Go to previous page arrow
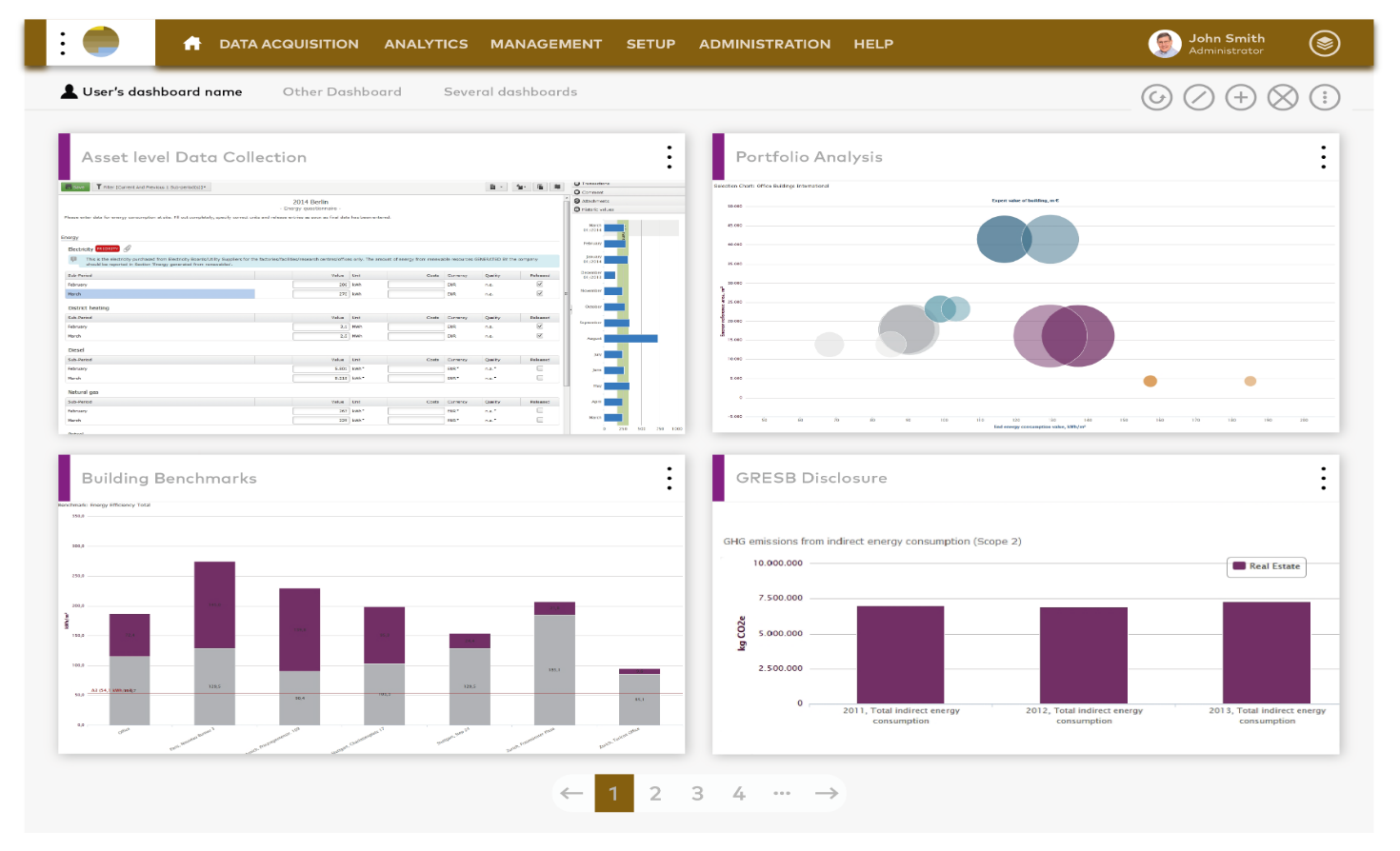The image size is (1400, 851). pyautogui.click(x=571, y=793)
